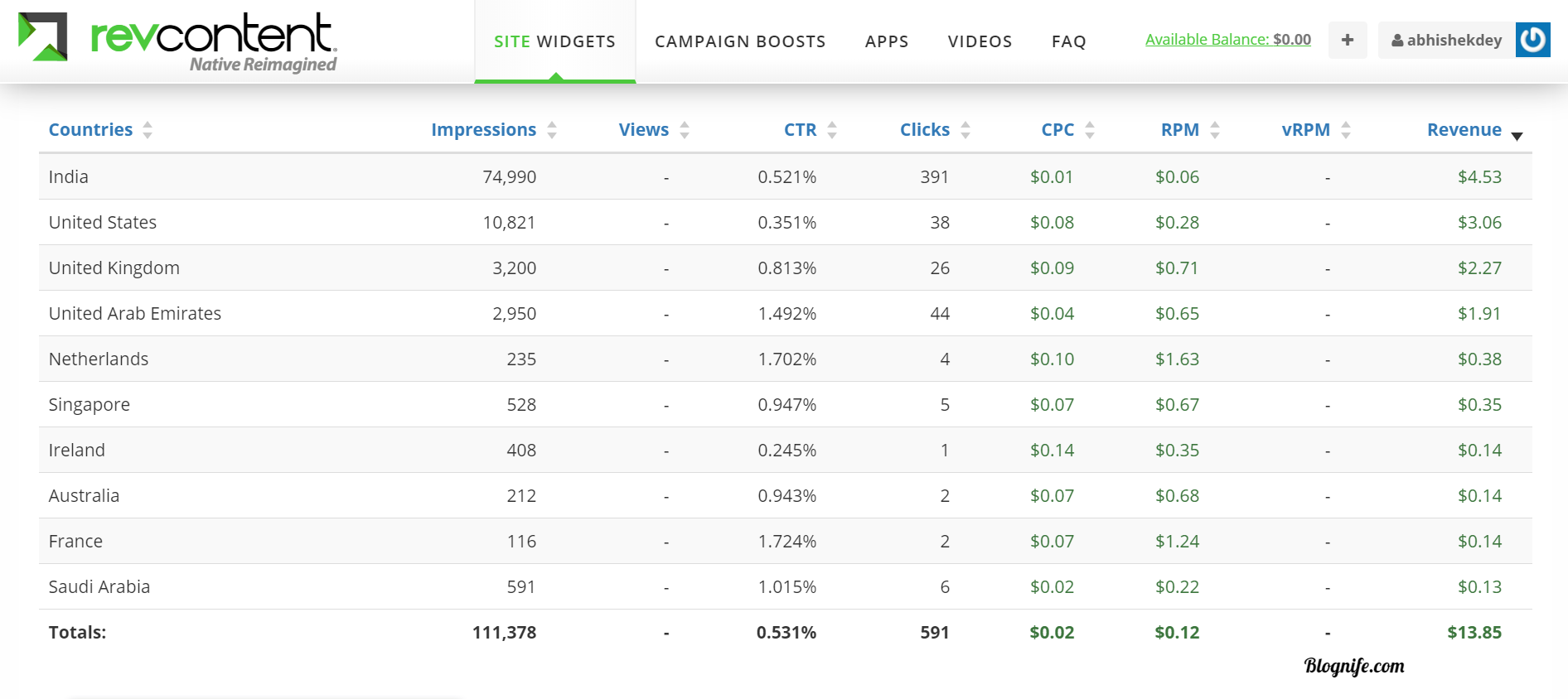The image size is (1568, 699).
Task: Select the Singapore row name
Action: click(x=90, y=405)
